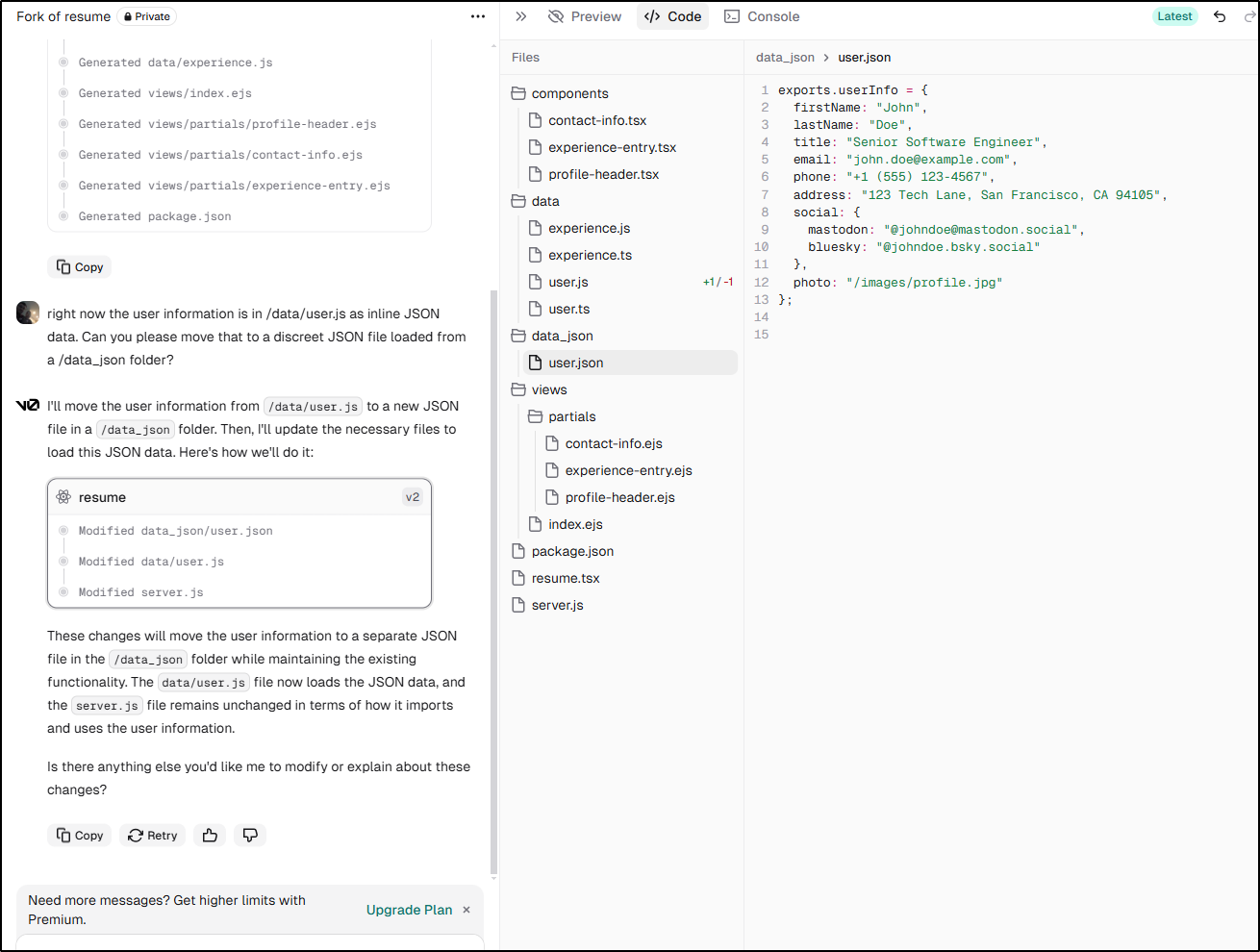Collapse the chat panel with double chevron
The image size is (1260, 952).
tap(521, 16)
